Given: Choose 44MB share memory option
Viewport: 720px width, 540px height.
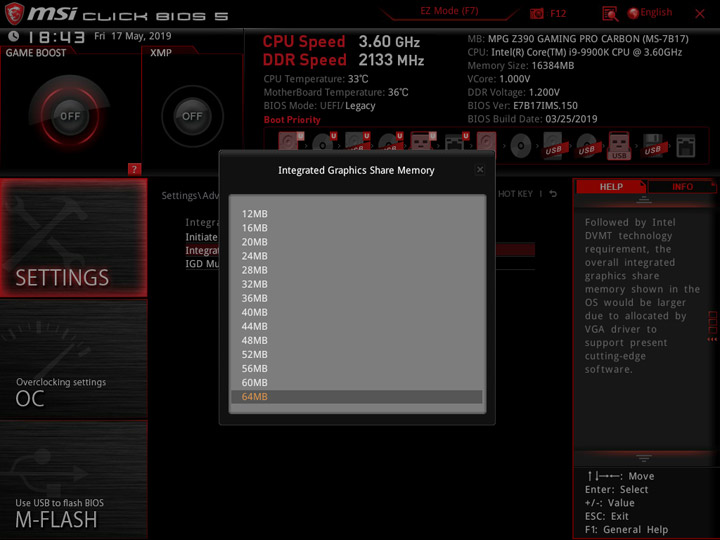Looking at the screenshot, I should click(357, 326).
